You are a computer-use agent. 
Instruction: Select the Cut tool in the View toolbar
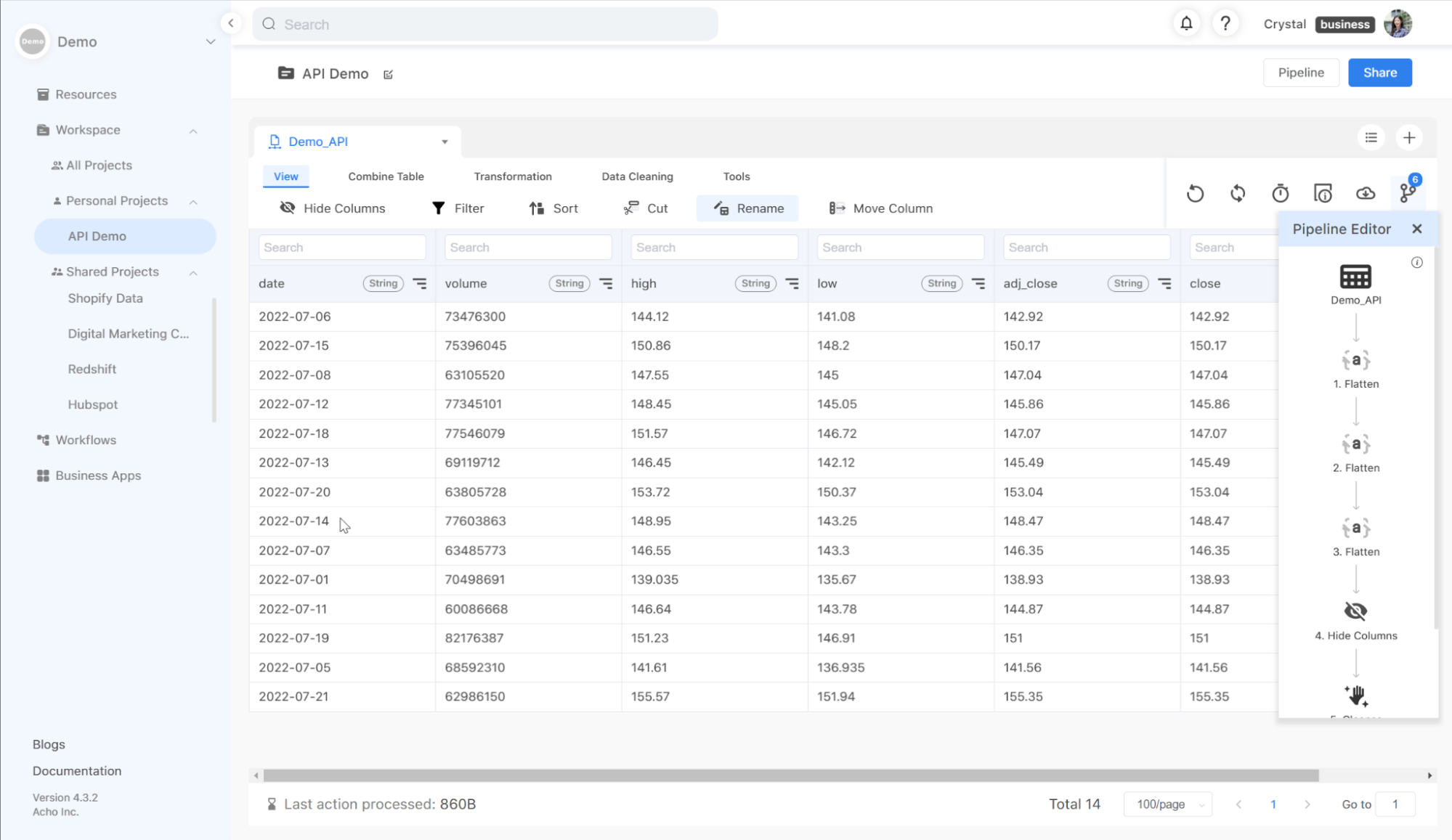tap(646, 208)
